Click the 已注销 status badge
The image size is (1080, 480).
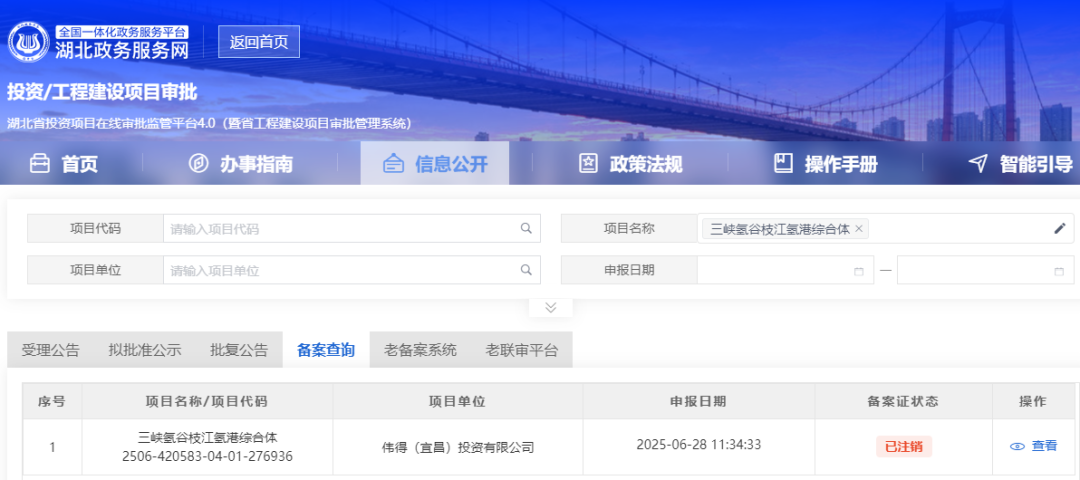904,446
